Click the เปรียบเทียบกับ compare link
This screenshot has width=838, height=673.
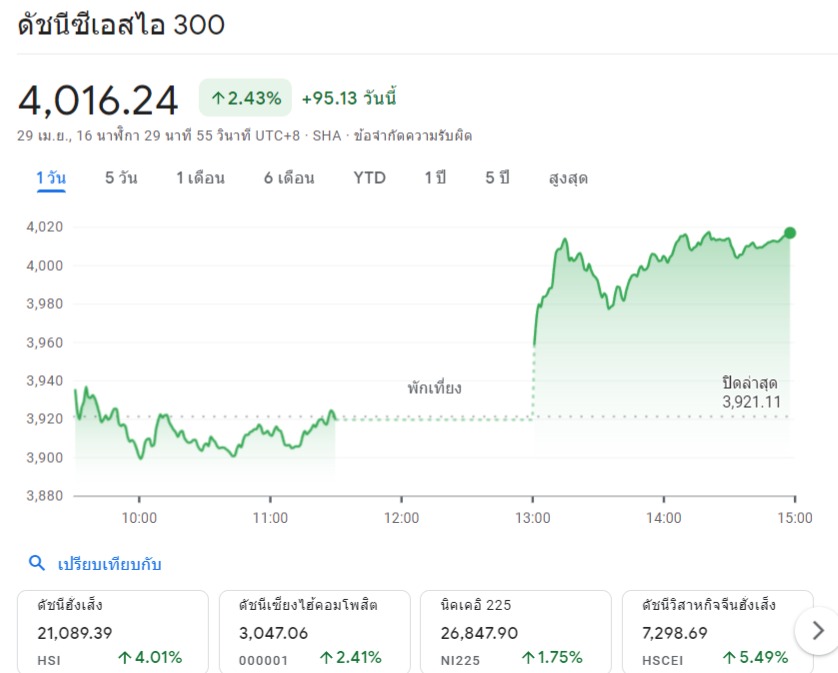(108, 564)
